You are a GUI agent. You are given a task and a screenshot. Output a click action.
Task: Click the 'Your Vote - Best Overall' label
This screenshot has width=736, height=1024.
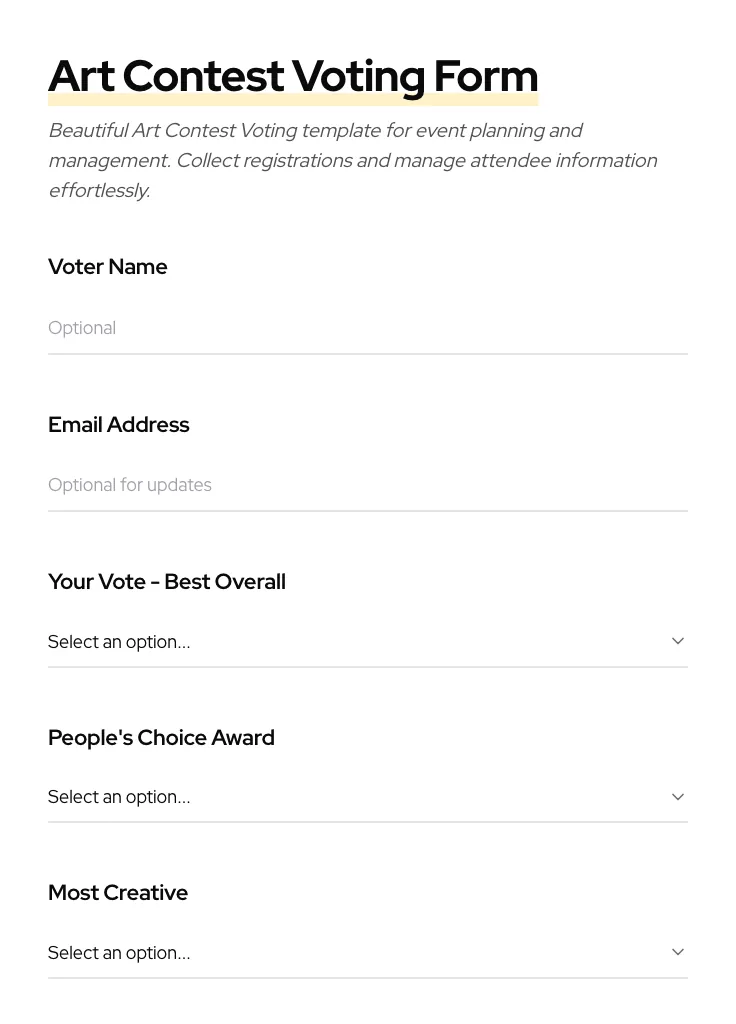click(x=167, y=582)
